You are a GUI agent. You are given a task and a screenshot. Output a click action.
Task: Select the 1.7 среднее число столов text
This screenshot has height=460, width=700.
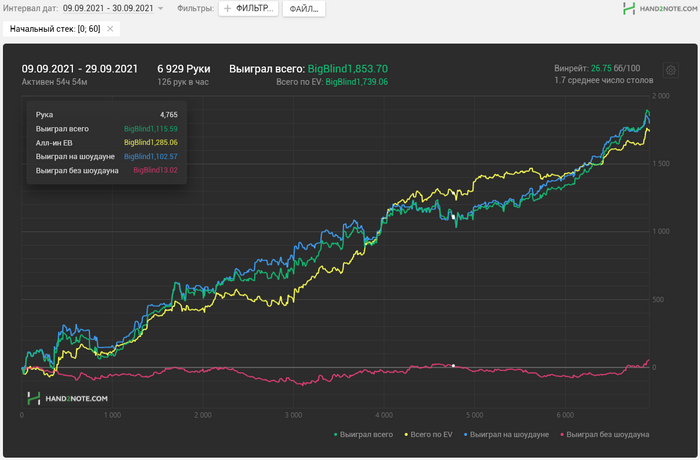click(604, 80)
